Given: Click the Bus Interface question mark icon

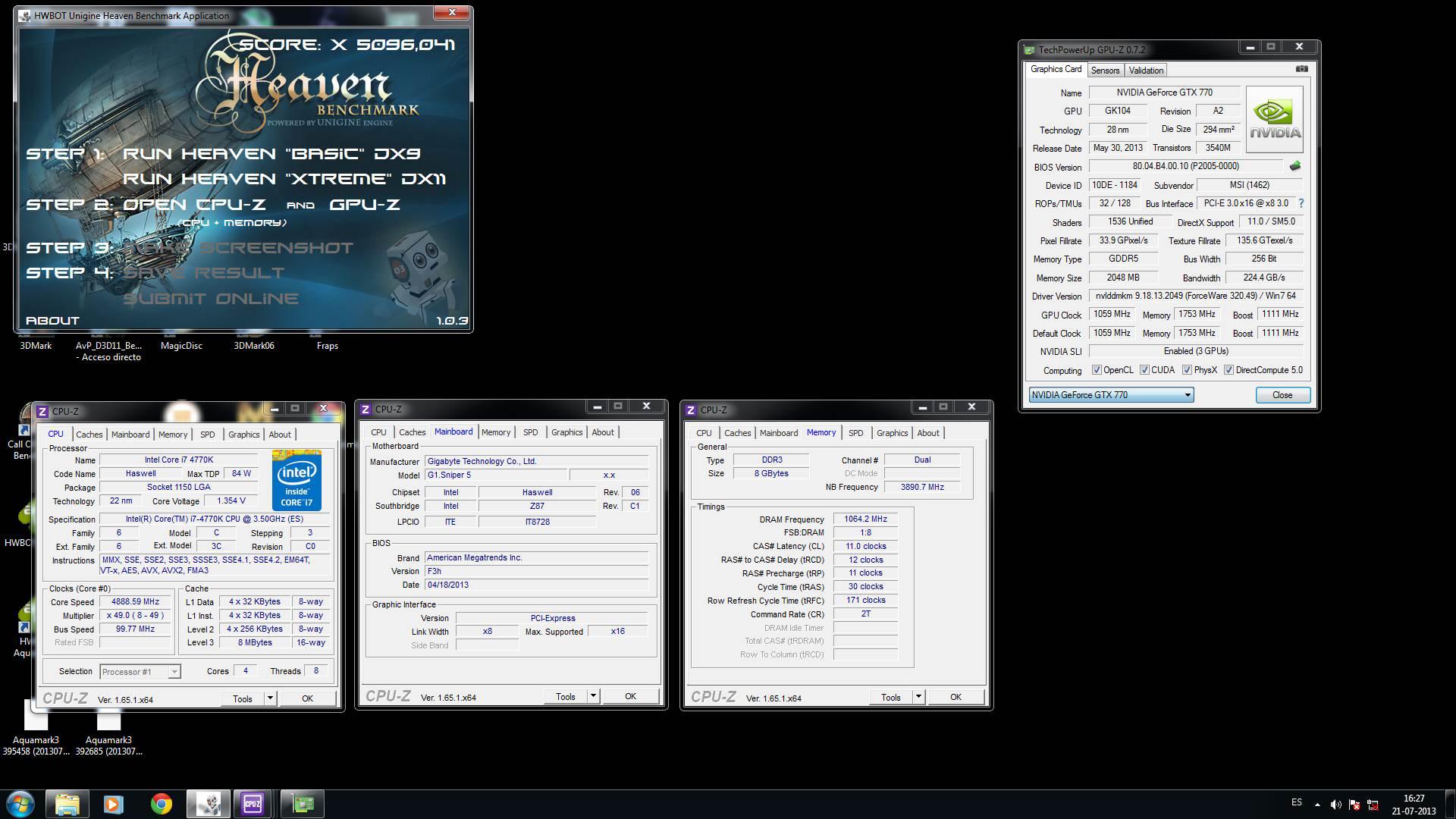Looking at the screenshot, I should click(1301, 203).
